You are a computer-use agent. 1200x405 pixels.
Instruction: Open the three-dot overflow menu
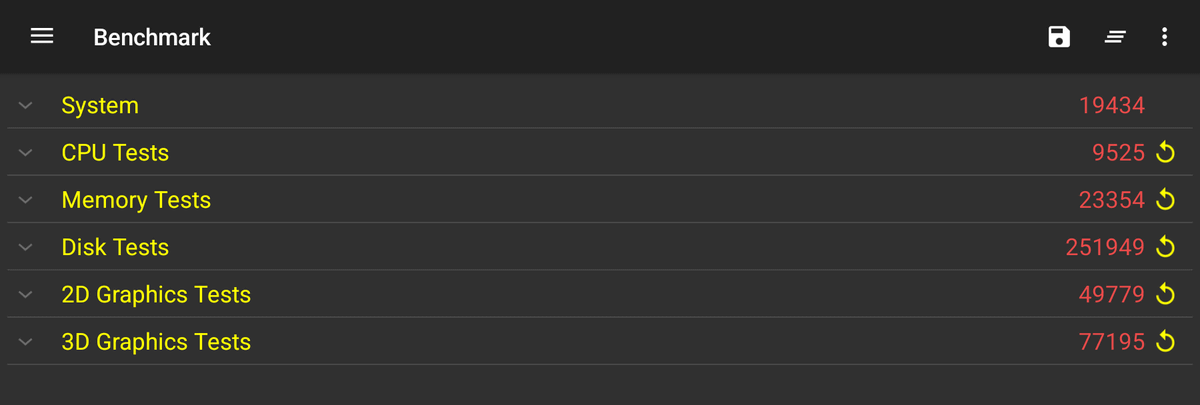coord(1164,37)
